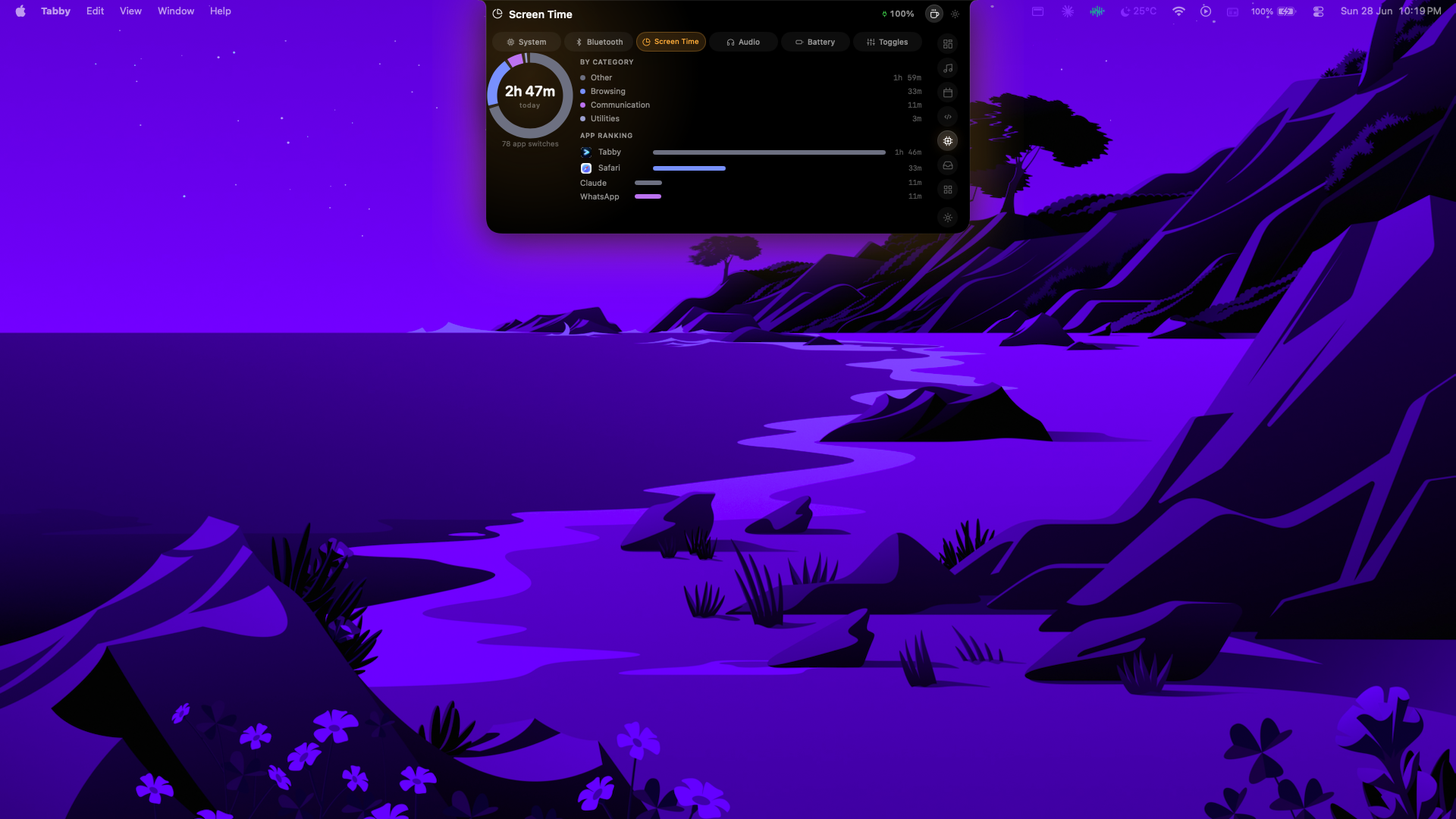Click the play timer menu bar icon

(x=1206, y=11)
